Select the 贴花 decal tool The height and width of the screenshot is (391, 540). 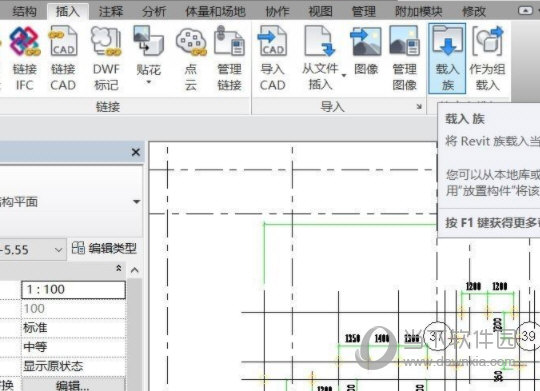click(x=149, y=52)
